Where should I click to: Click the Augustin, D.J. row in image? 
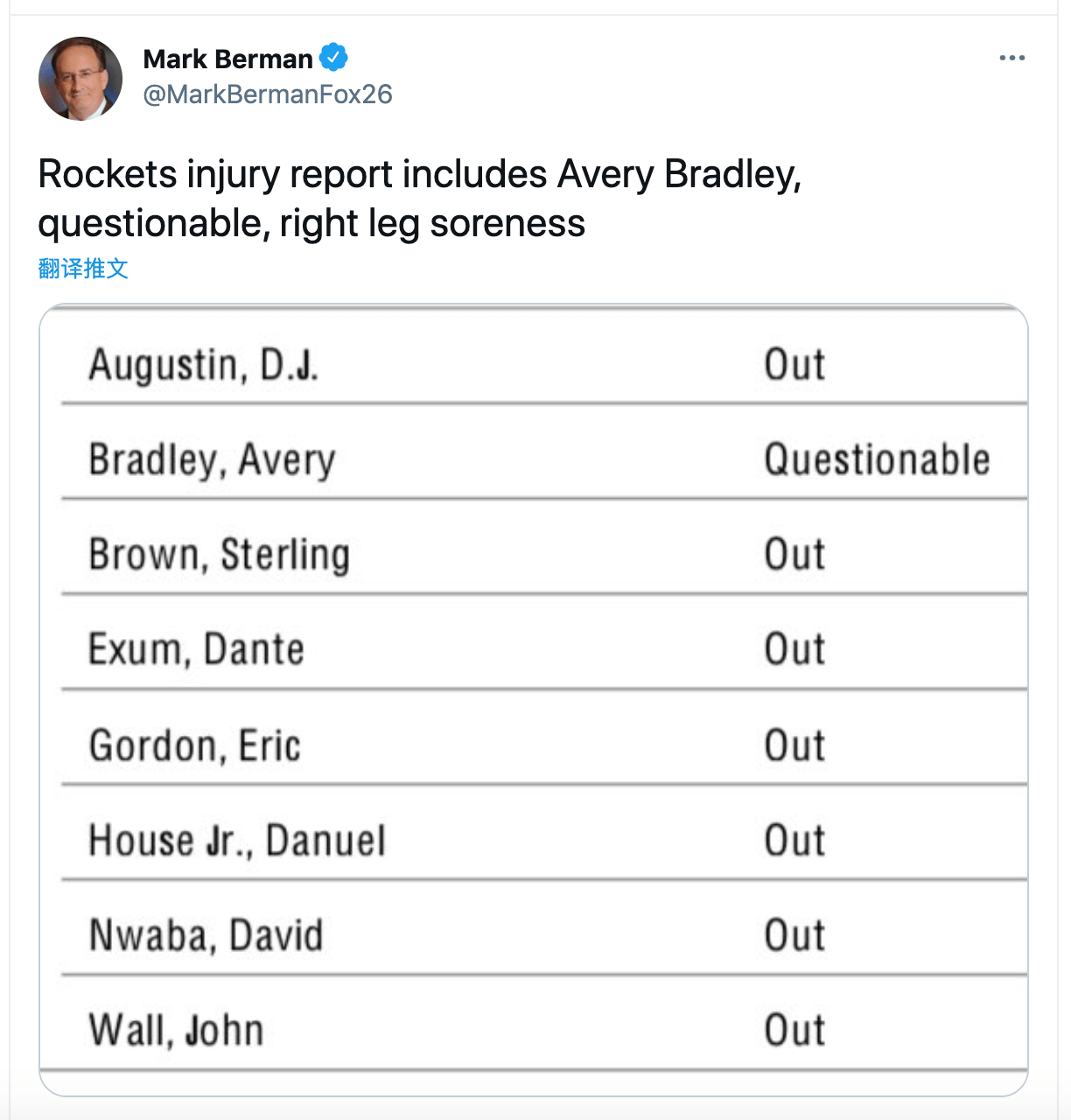tap(544, 364)
